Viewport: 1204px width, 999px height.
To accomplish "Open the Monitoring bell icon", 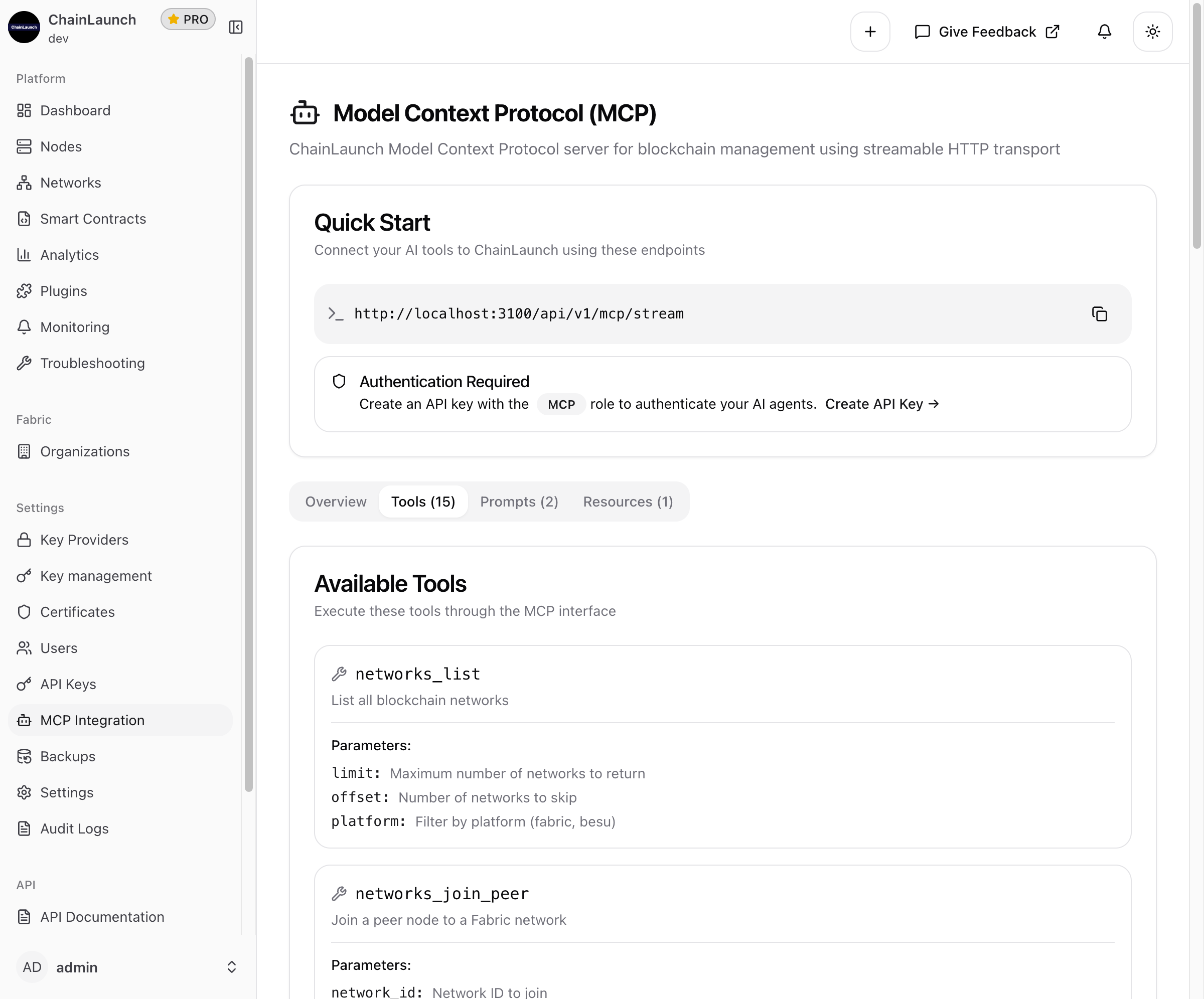I will (x=24, y=326).
